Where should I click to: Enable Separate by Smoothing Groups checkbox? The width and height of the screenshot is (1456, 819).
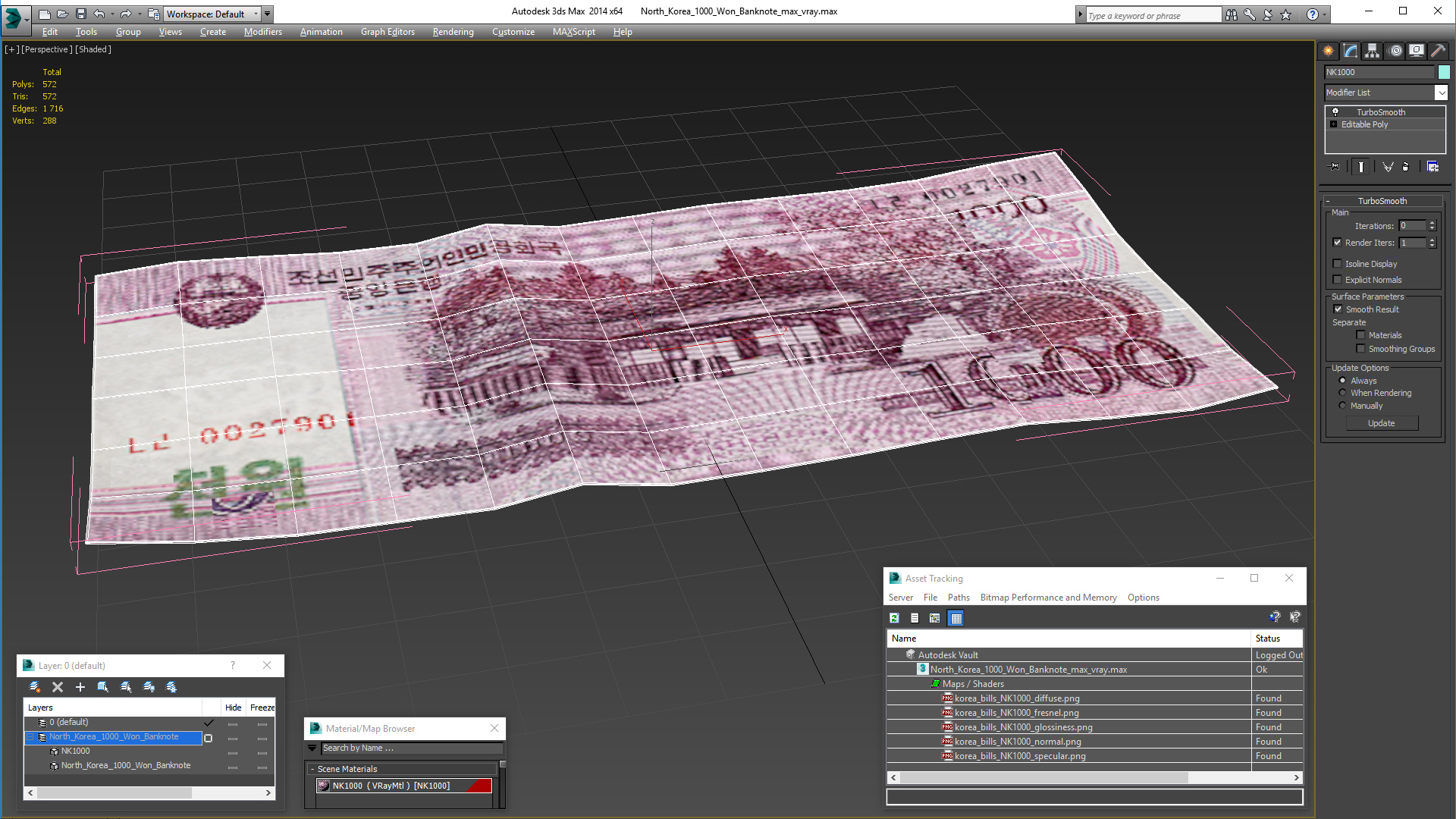pos(1360,349)
